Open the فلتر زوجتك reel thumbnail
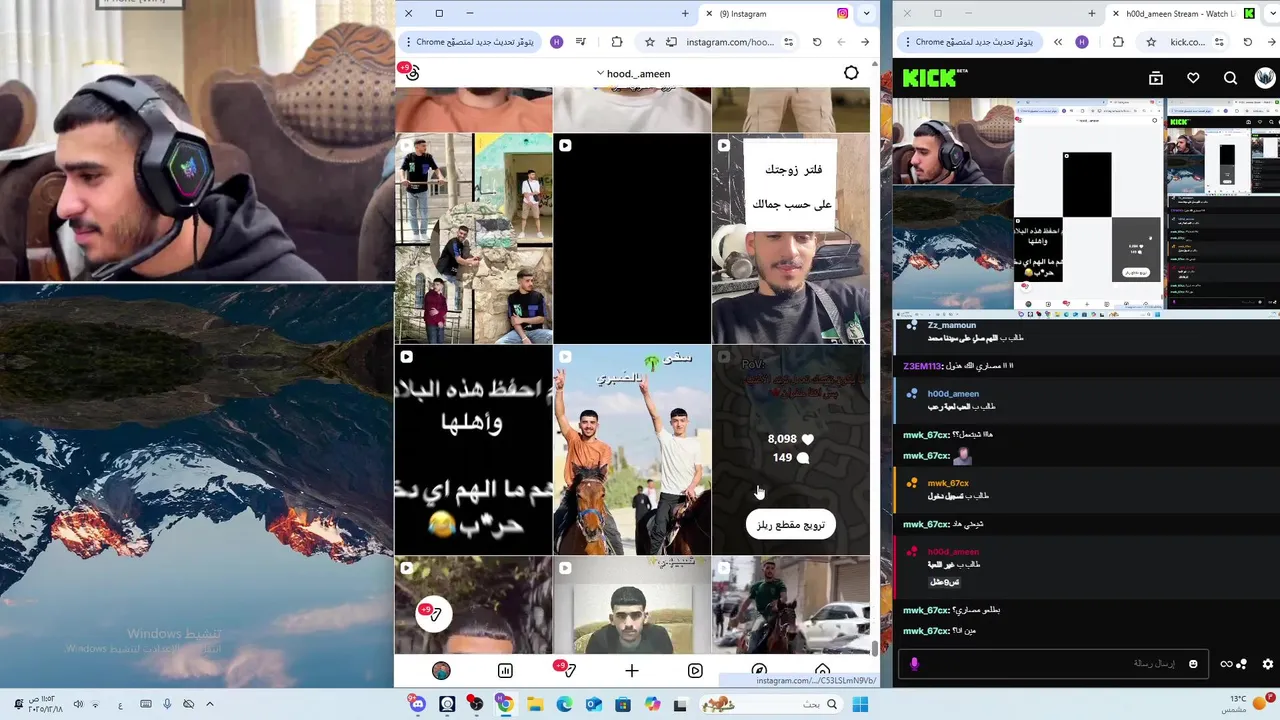 (x=791, y=239)
